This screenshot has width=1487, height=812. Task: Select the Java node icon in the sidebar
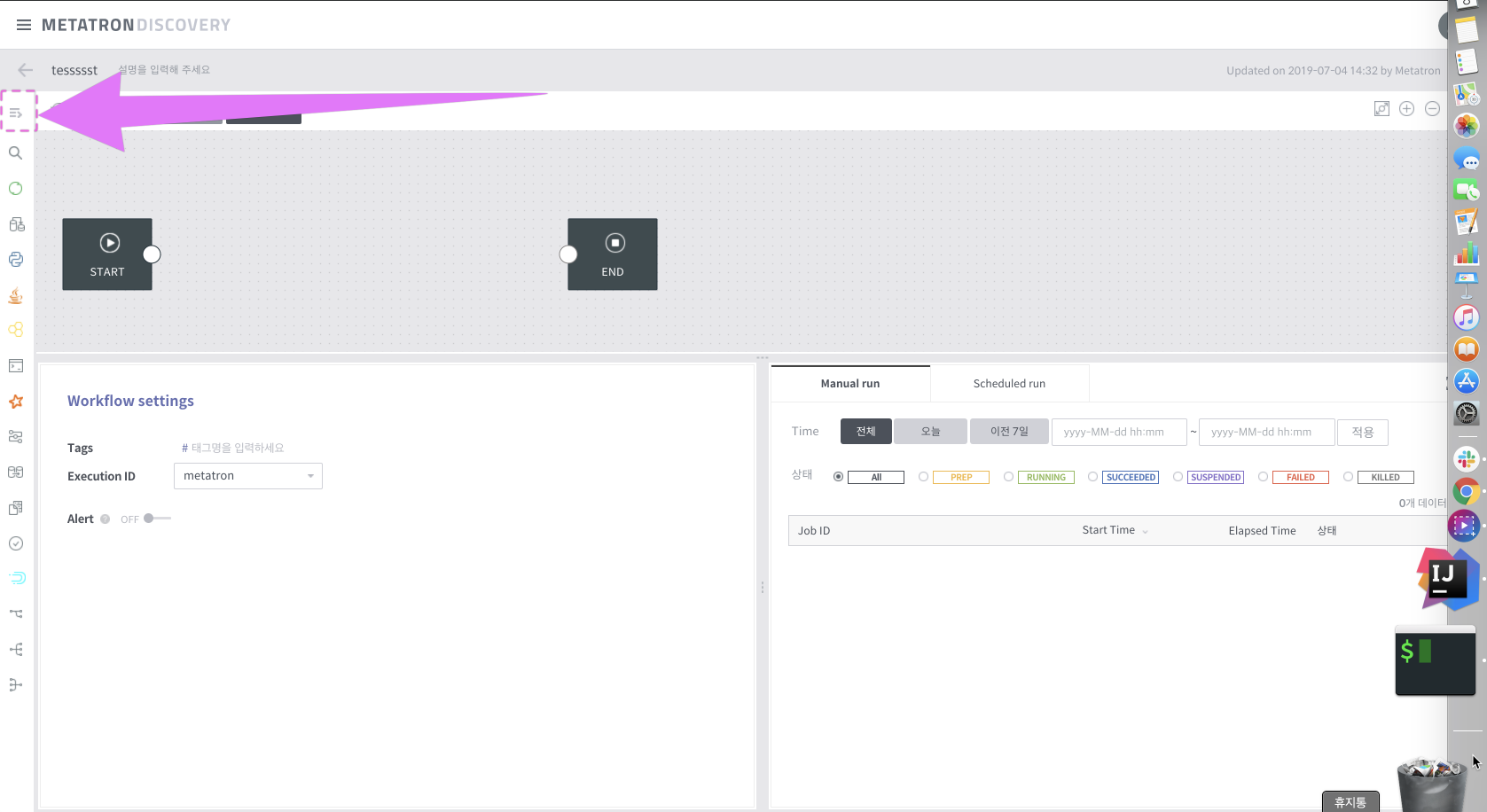tap(16, 295)
